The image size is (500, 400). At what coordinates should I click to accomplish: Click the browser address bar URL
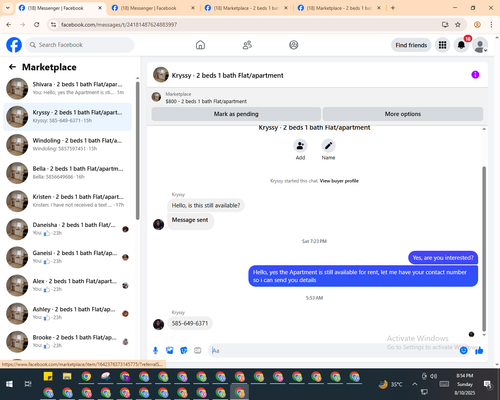click(119, 24)
